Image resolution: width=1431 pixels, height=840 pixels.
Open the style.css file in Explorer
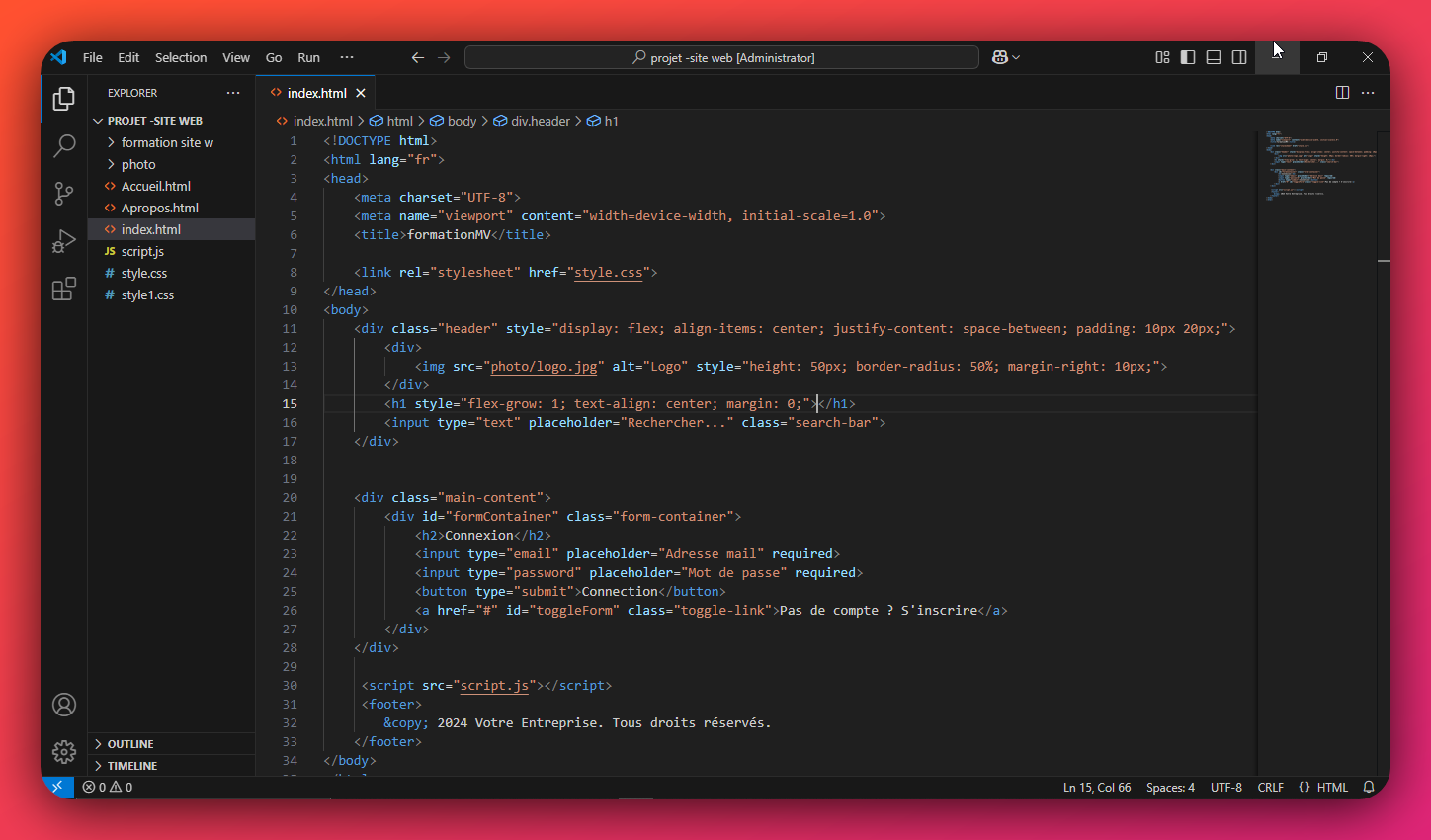coord(144,274)
